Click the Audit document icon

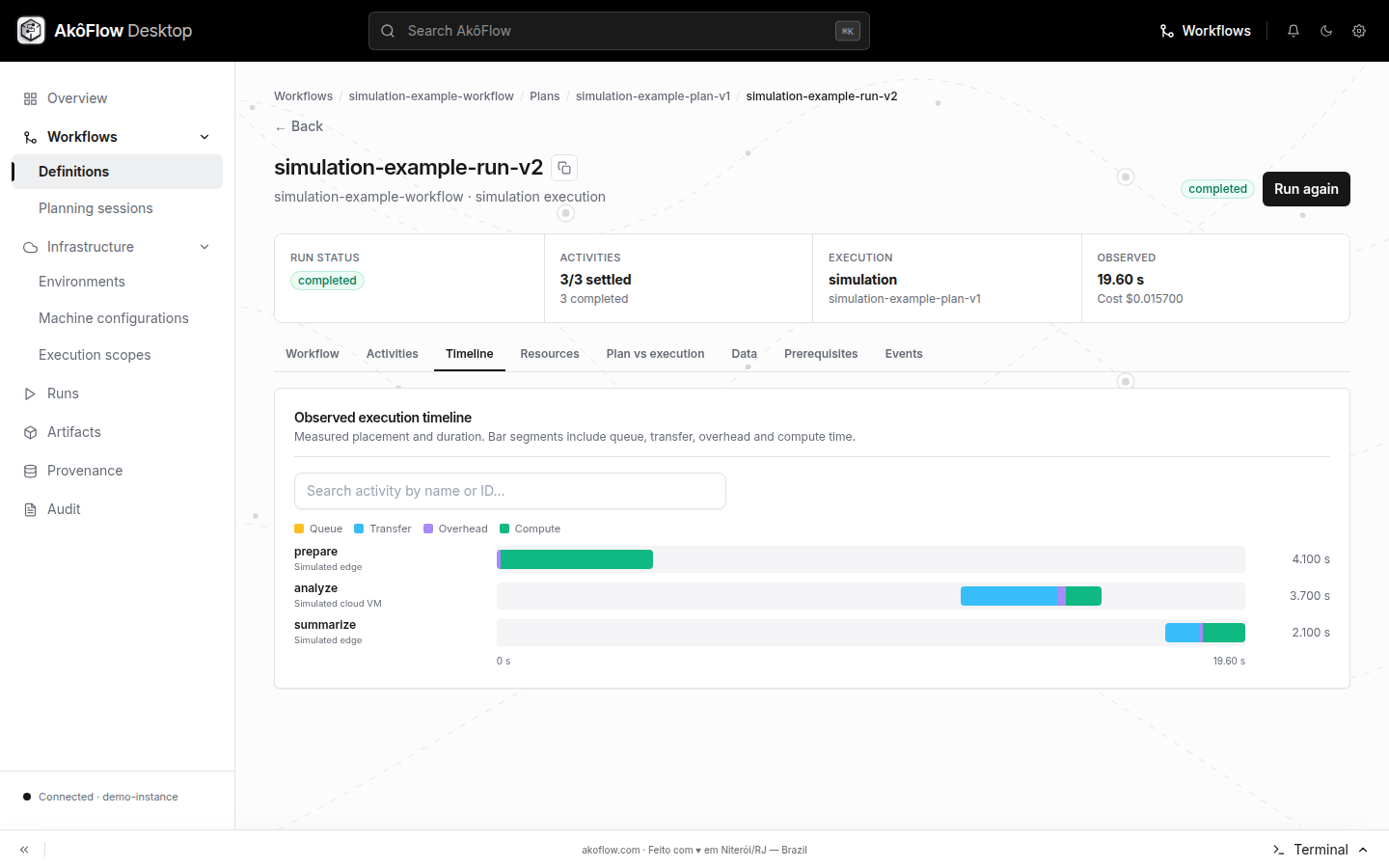point(30,509)
